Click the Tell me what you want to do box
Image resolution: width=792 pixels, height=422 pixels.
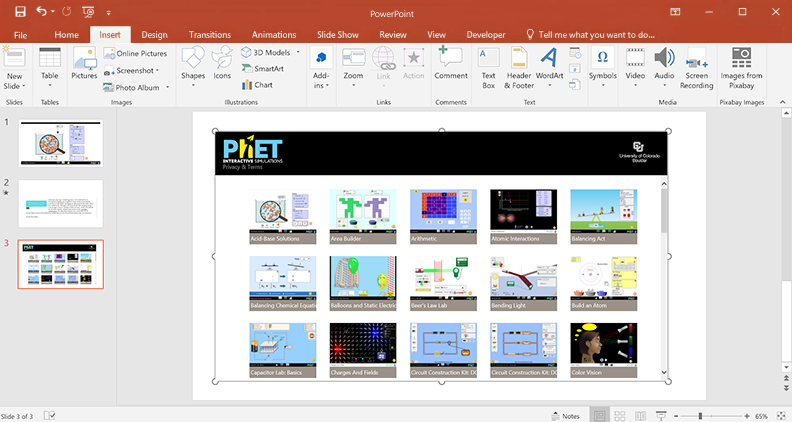[590, 35]
